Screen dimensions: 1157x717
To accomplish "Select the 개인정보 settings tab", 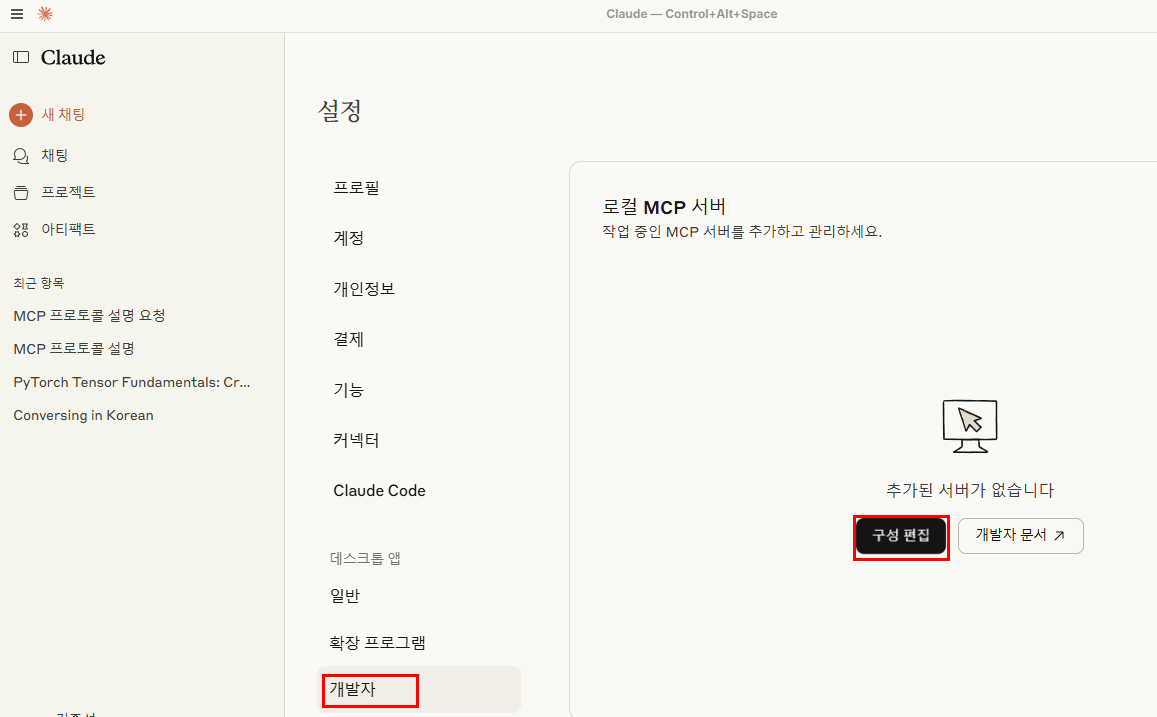I will (x=364, y=289).
